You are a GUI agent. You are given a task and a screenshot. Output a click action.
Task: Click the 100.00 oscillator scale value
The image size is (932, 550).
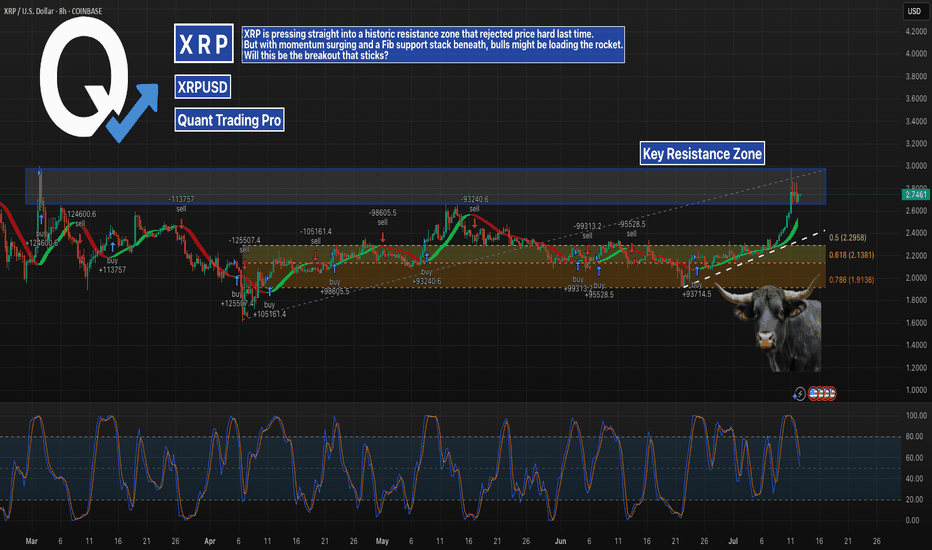click(x=915, y=416)
